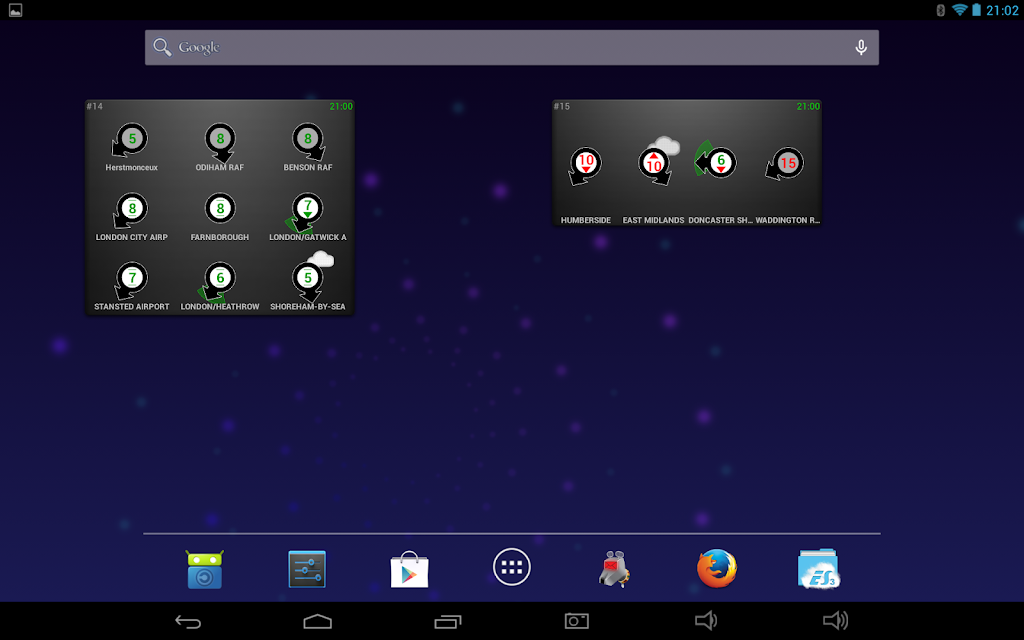
Task: Select the BENSON RAF wind station
Action: [x=308, y=141]
